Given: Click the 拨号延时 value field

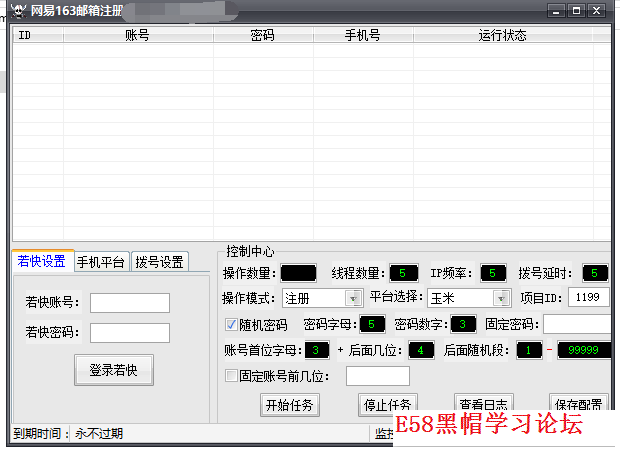Looking at the screenshot, I should 595,273.
